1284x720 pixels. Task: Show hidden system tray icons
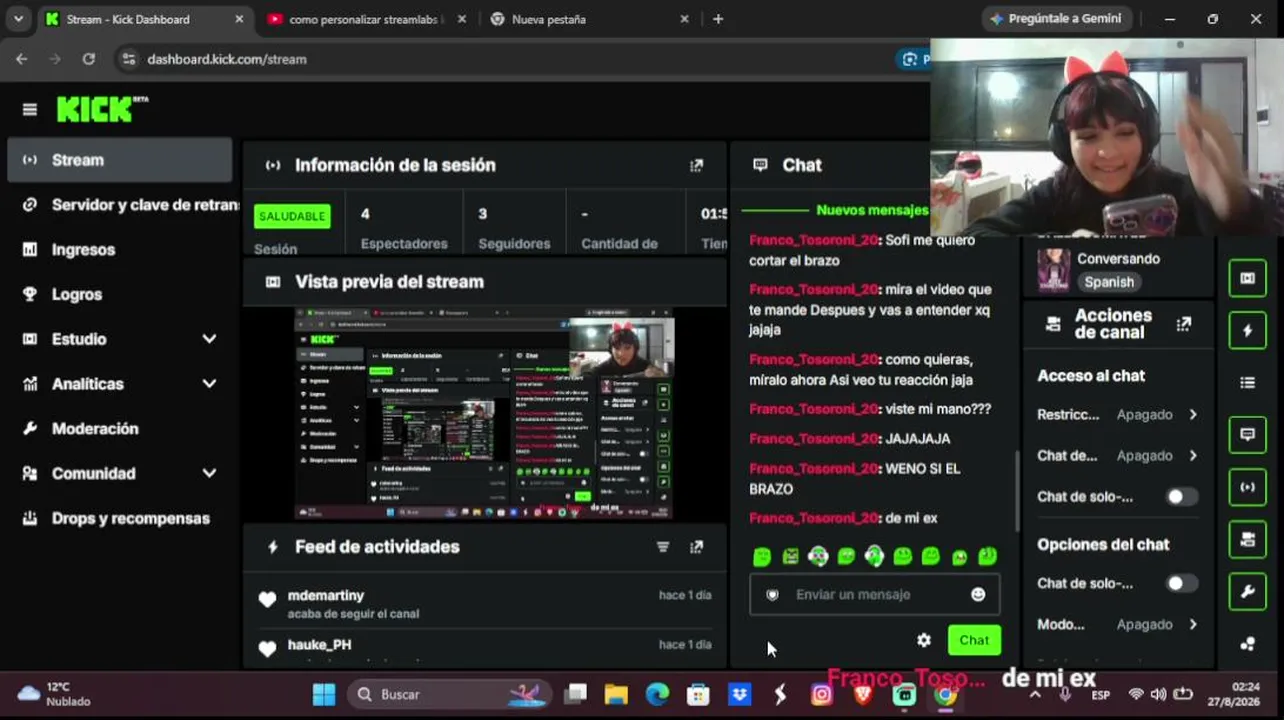[1035, 694]
